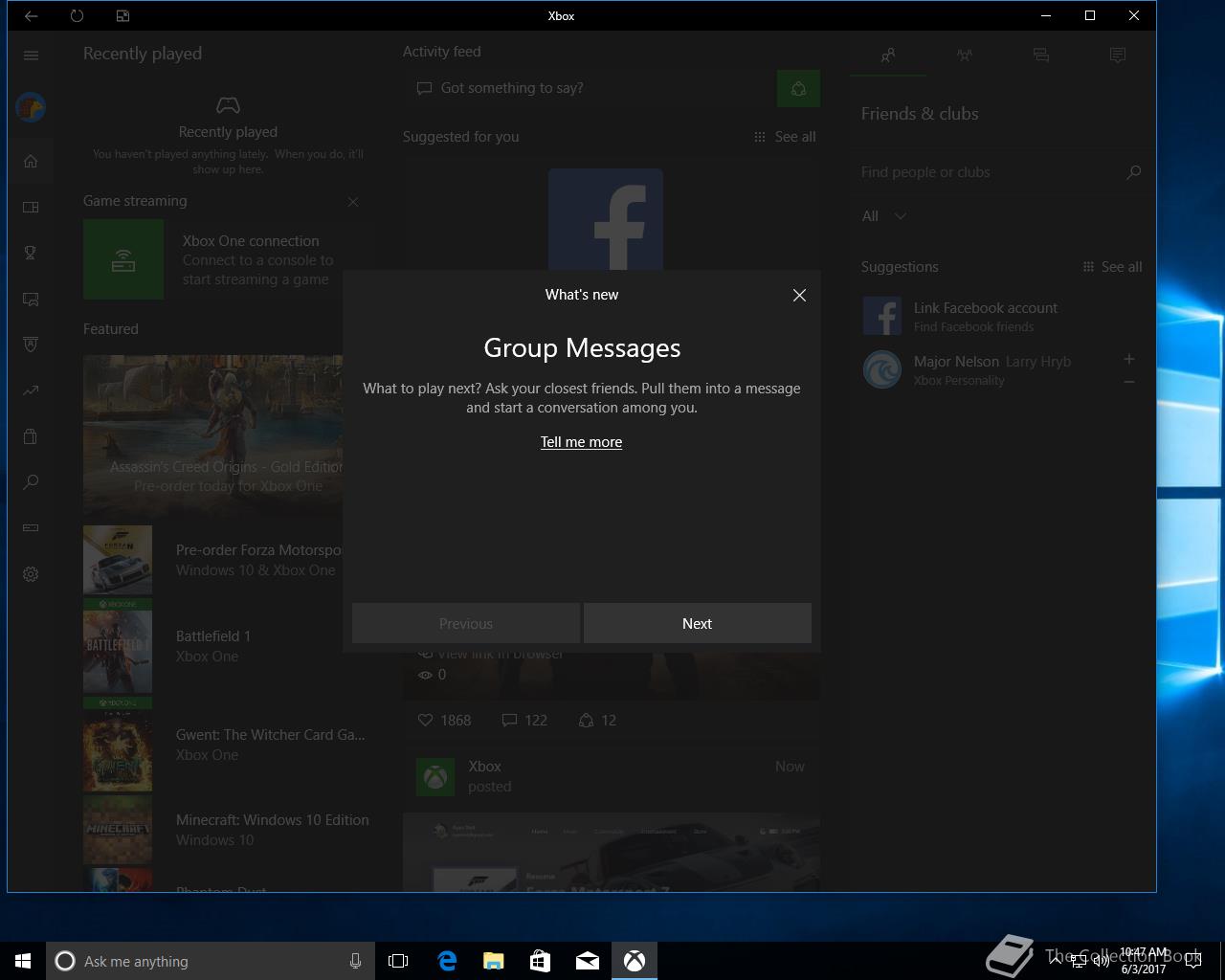The height and width of the screenshot is (980, 1225).
Task: Open Pre-order Forza Motorsport item
Action: [212, 560]
